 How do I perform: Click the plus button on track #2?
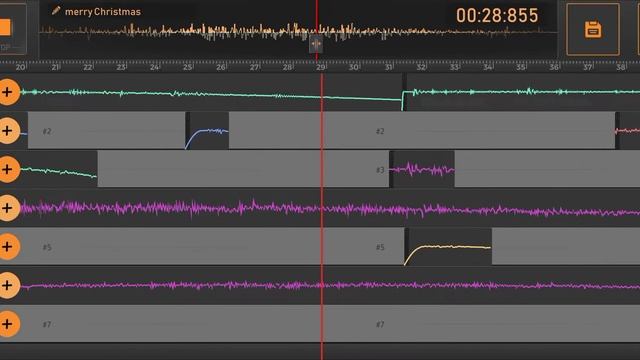8,131
